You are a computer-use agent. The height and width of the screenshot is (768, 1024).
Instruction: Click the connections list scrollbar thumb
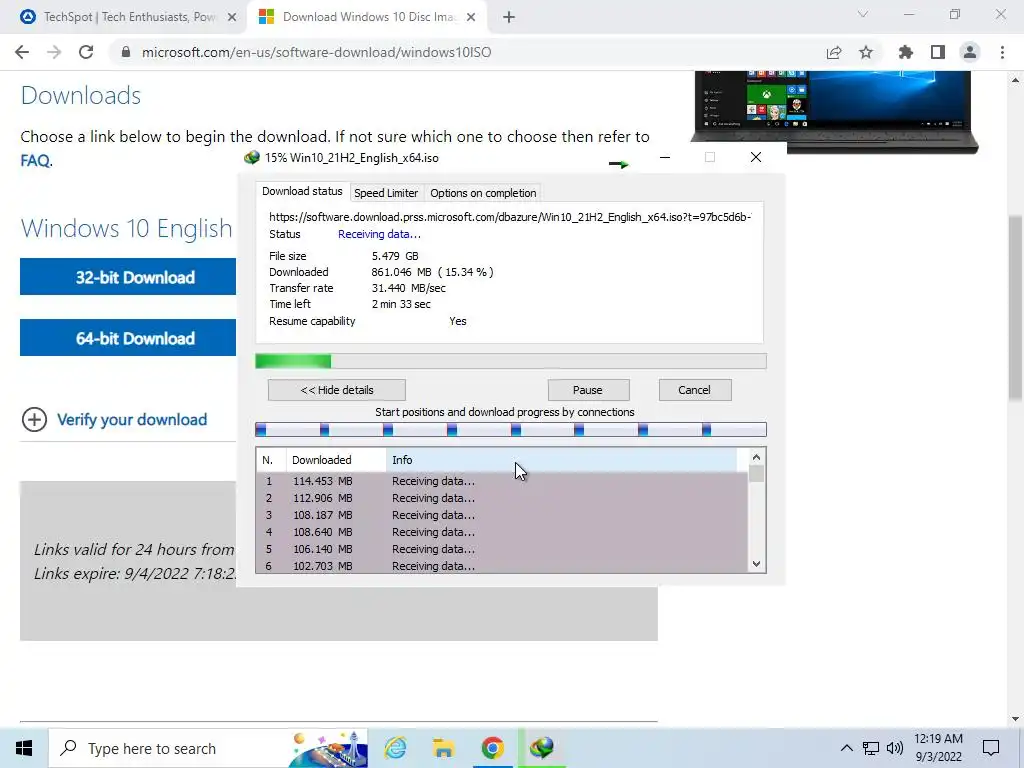click(756, 473)
